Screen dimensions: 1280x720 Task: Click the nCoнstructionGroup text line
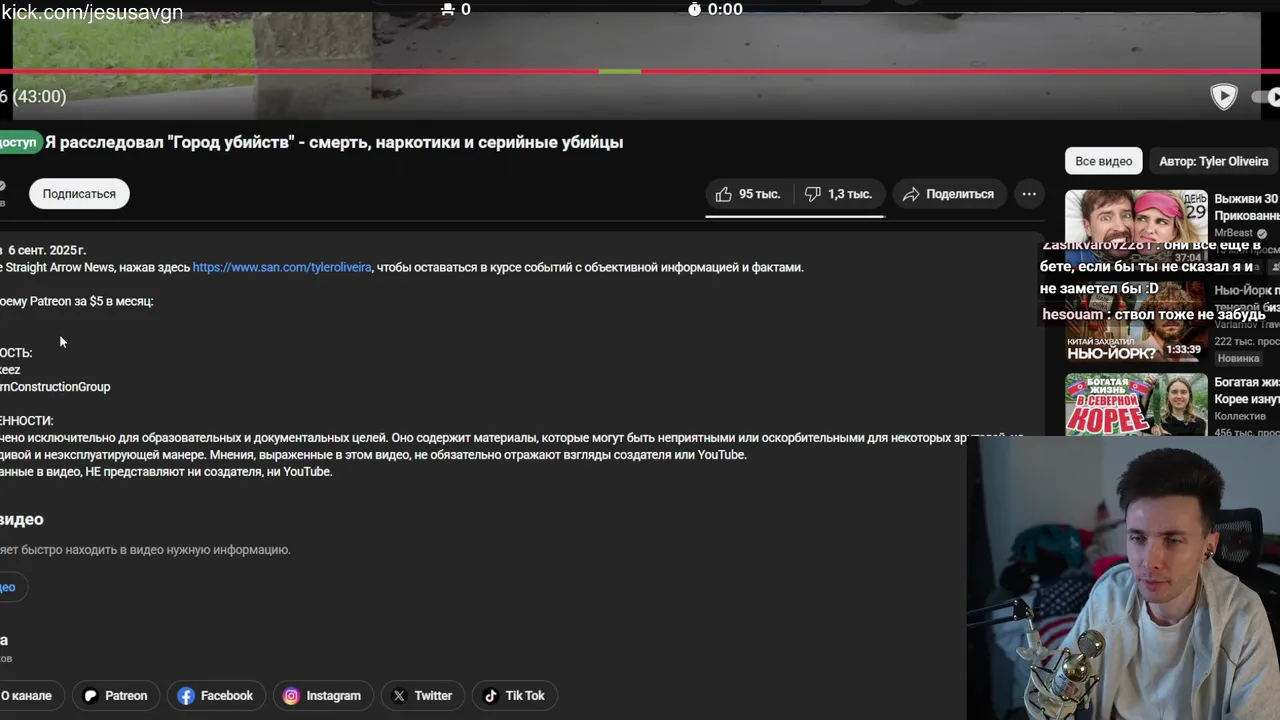(x=55, y=387)
